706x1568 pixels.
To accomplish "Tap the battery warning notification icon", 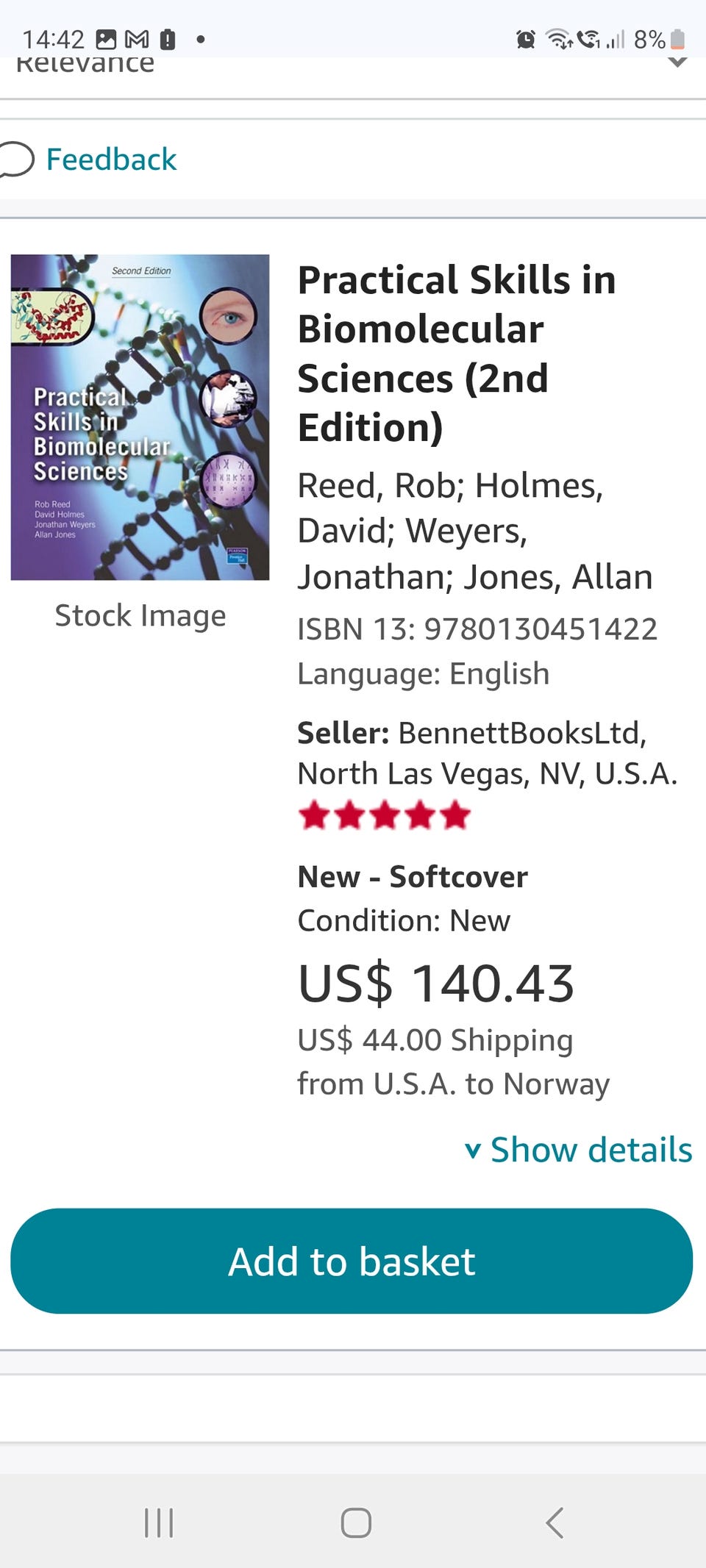I will [x=168, y=39].
